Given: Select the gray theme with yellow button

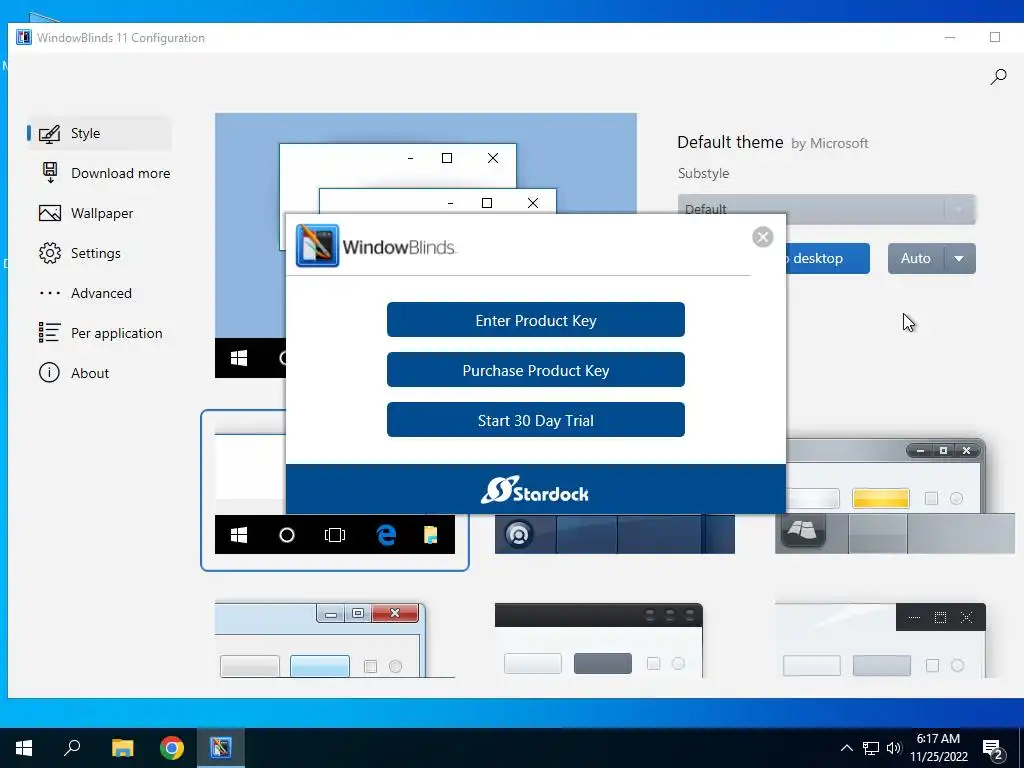Looking at the screenshot, I should 895,496.
